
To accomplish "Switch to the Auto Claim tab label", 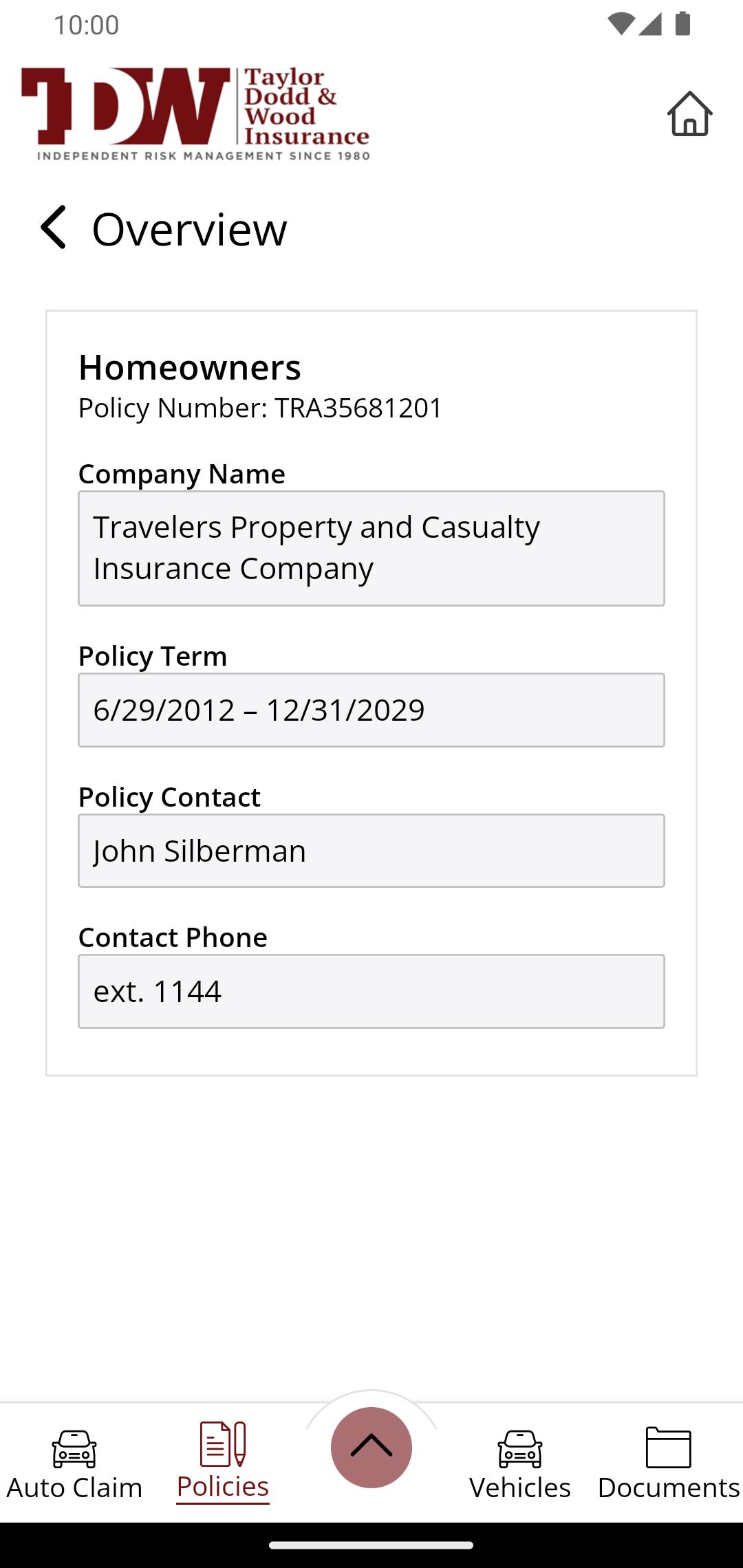I will point(74,1488).
